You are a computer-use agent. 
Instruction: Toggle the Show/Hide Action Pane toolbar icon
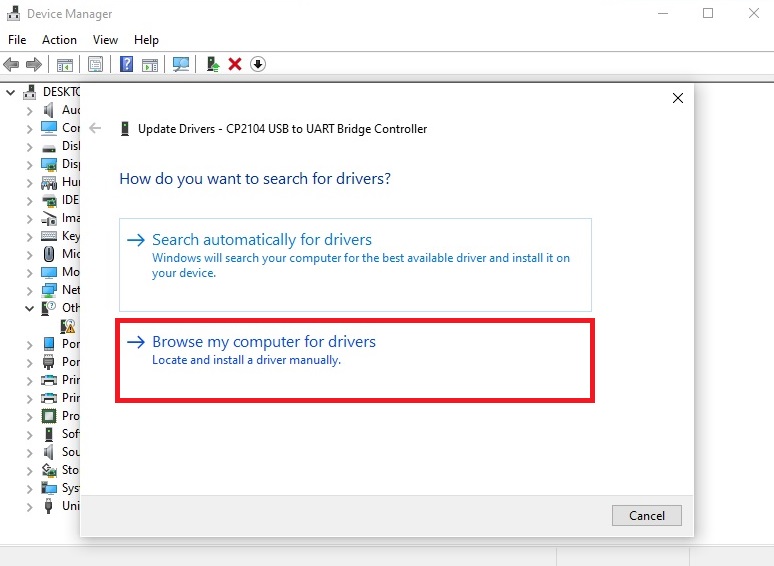tap(150, 64)
